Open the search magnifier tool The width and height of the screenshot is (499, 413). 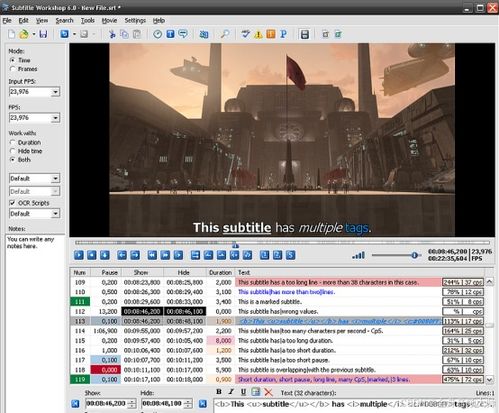tap(225, 34)
